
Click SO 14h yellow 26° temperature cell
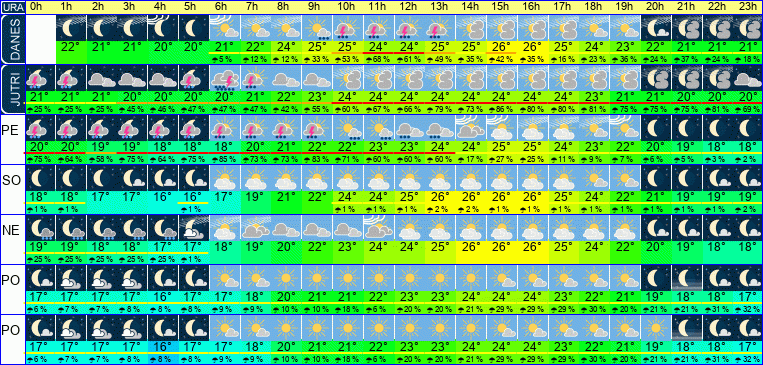(x=468, y=198)
